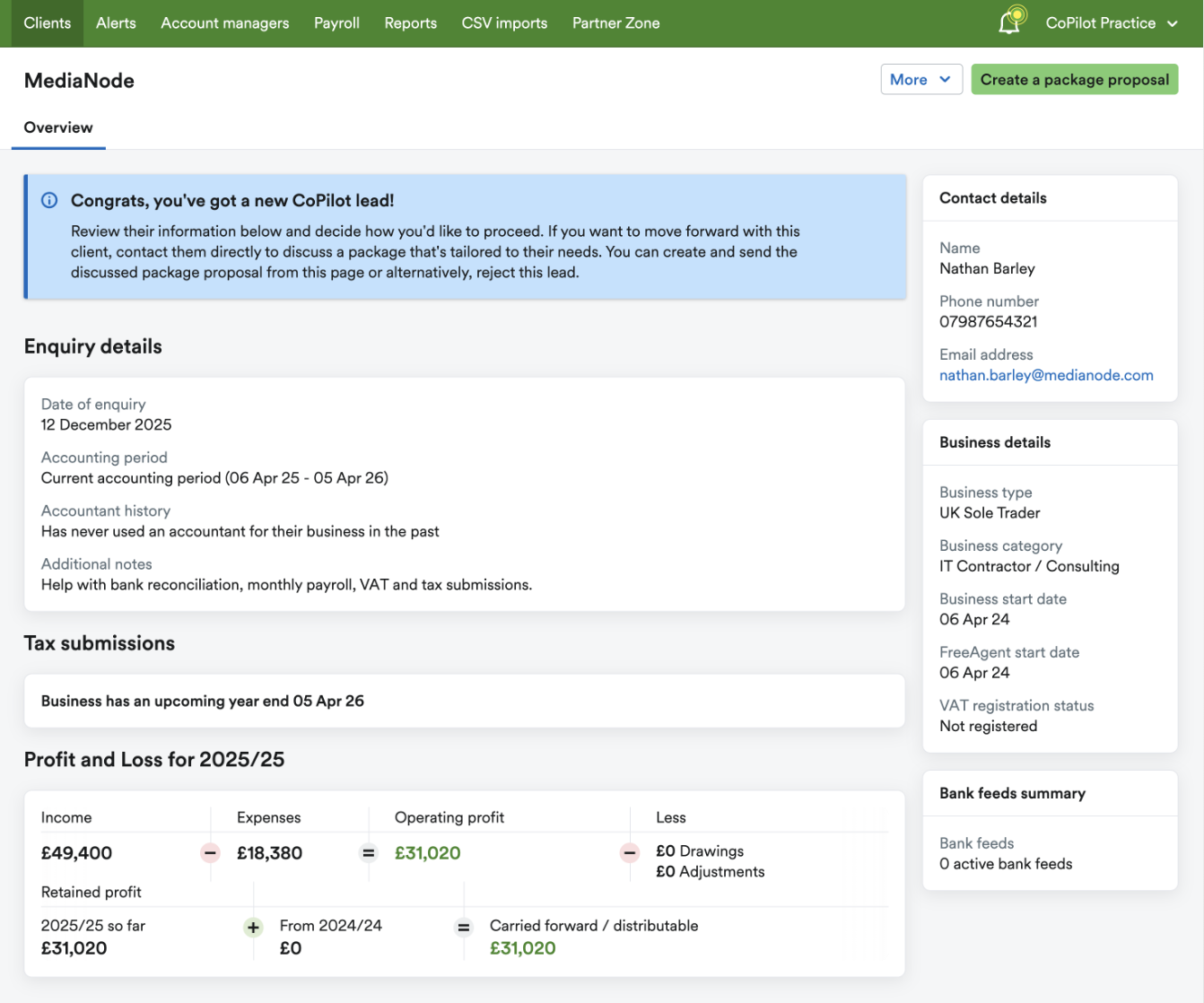Click the additional notes about bank reconciliation
Image resolution: width=1204 pixels, height=1003 pixels.
(286, 584)
